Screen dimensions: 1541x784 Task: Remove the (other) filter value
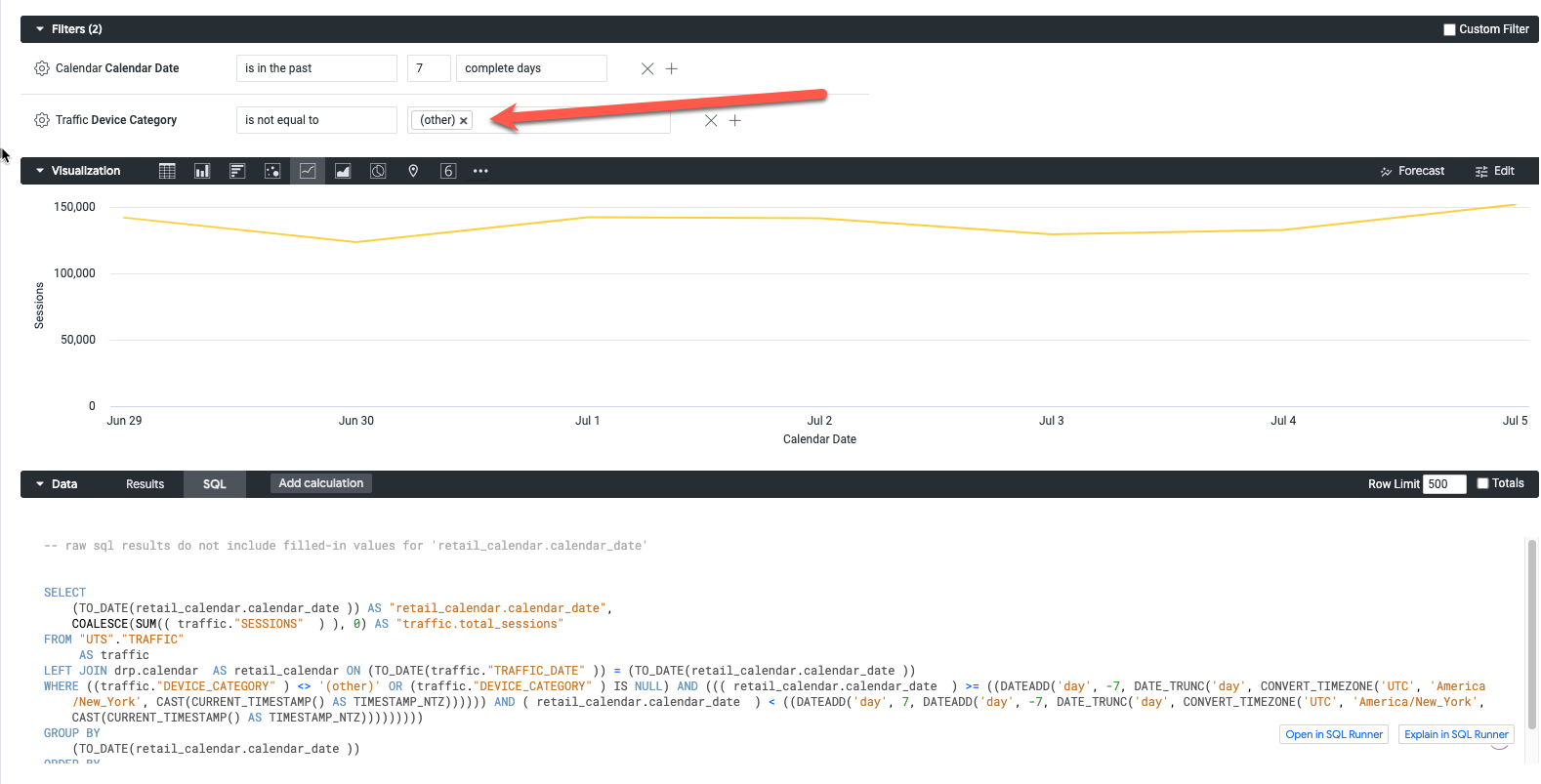[x=464, y=121]
